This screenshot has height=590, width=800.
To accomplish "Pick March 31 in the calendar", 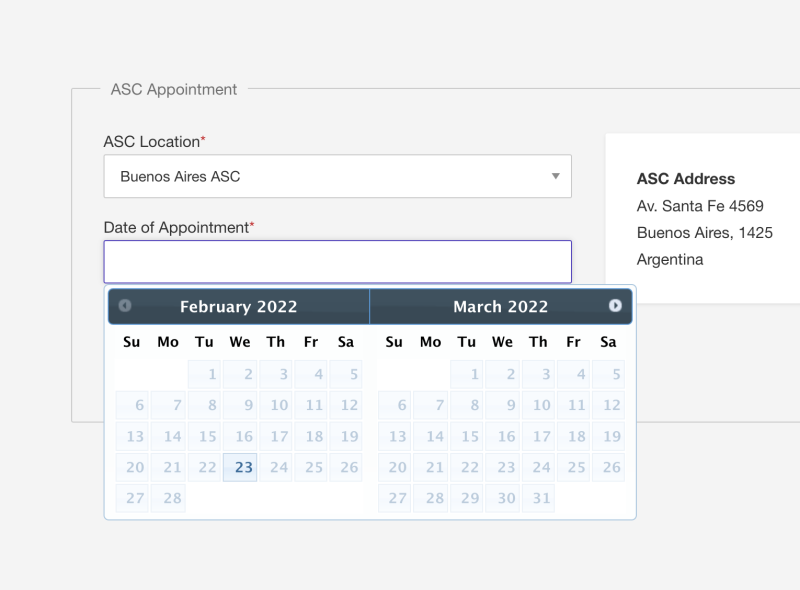I will pos(538,498).
